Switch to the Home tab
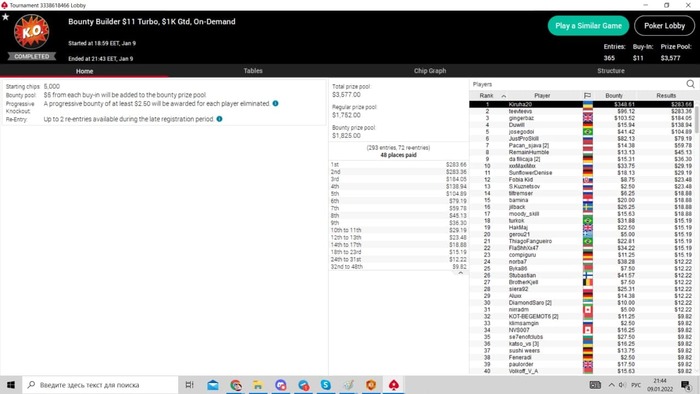Image resolution: width=700 pixels, height=394 pixels. click(x=84, y=71)
